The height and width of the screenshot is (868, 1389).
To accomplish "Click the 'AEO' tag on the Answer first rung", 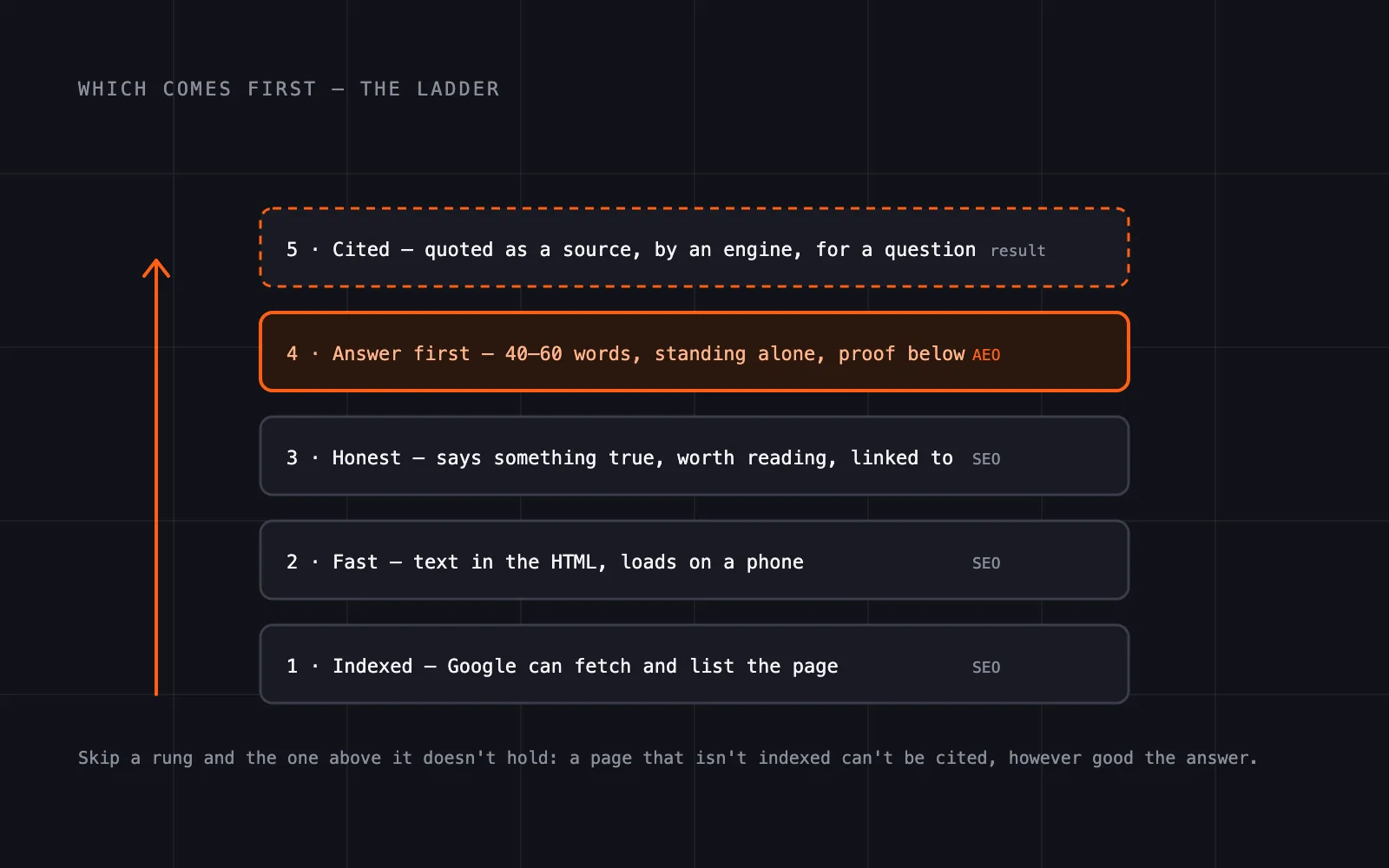I will click(x=986, y=355).
